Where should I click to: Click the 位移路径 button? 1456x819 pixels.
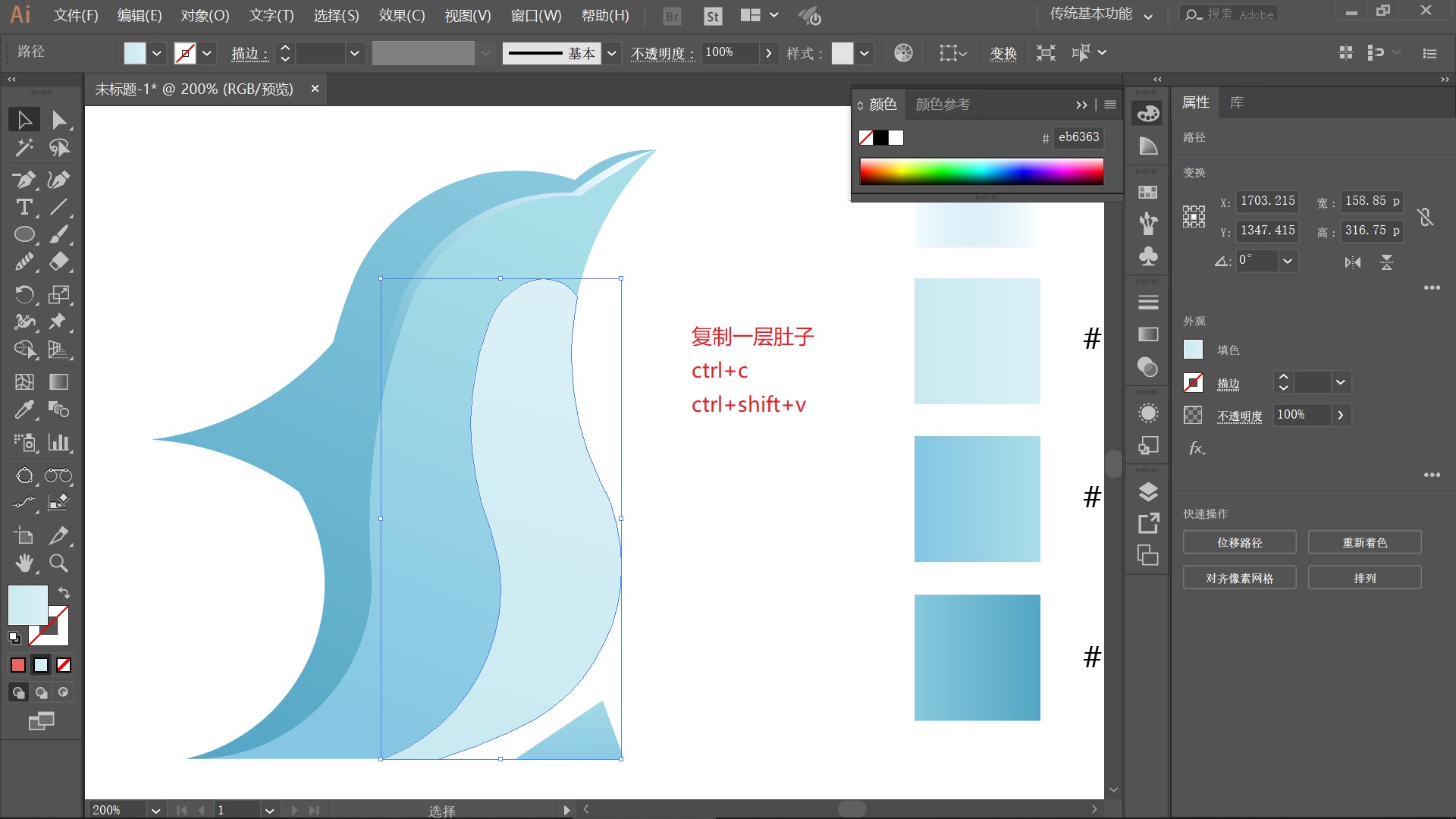(x=1239, y=542)
